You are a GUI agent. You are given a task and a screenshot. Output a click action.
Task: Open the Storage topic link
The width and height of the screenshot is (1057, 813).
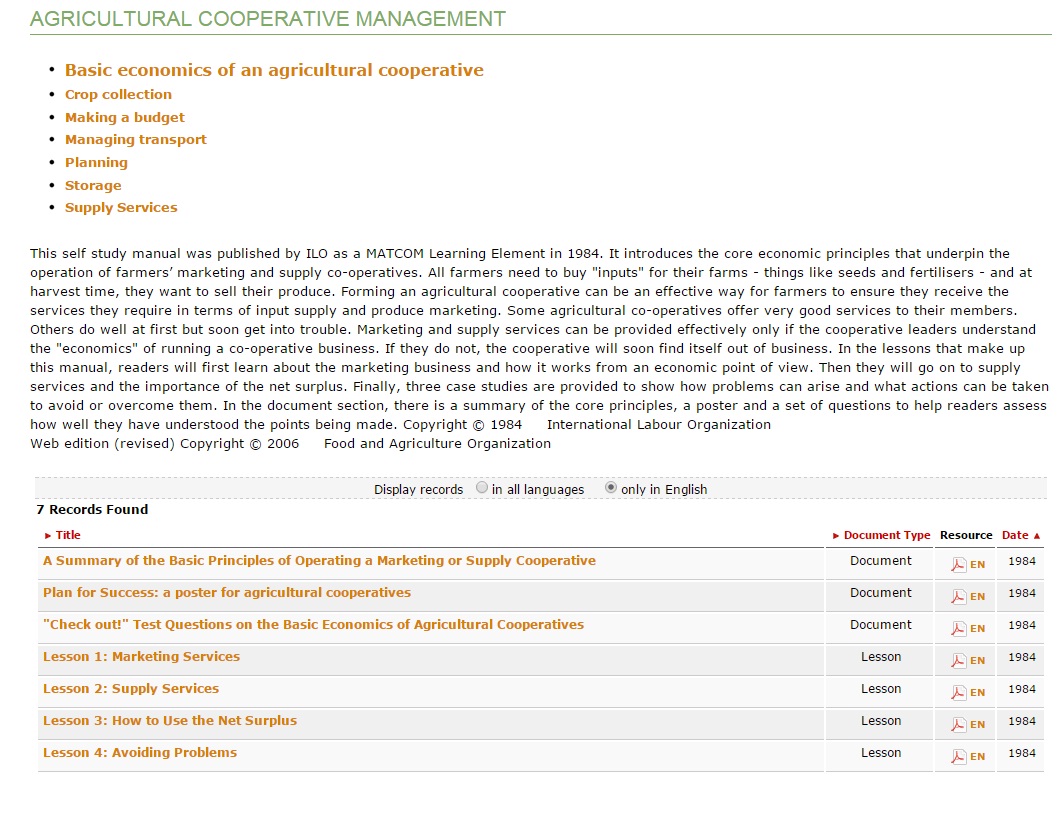[x=93, y=185]
